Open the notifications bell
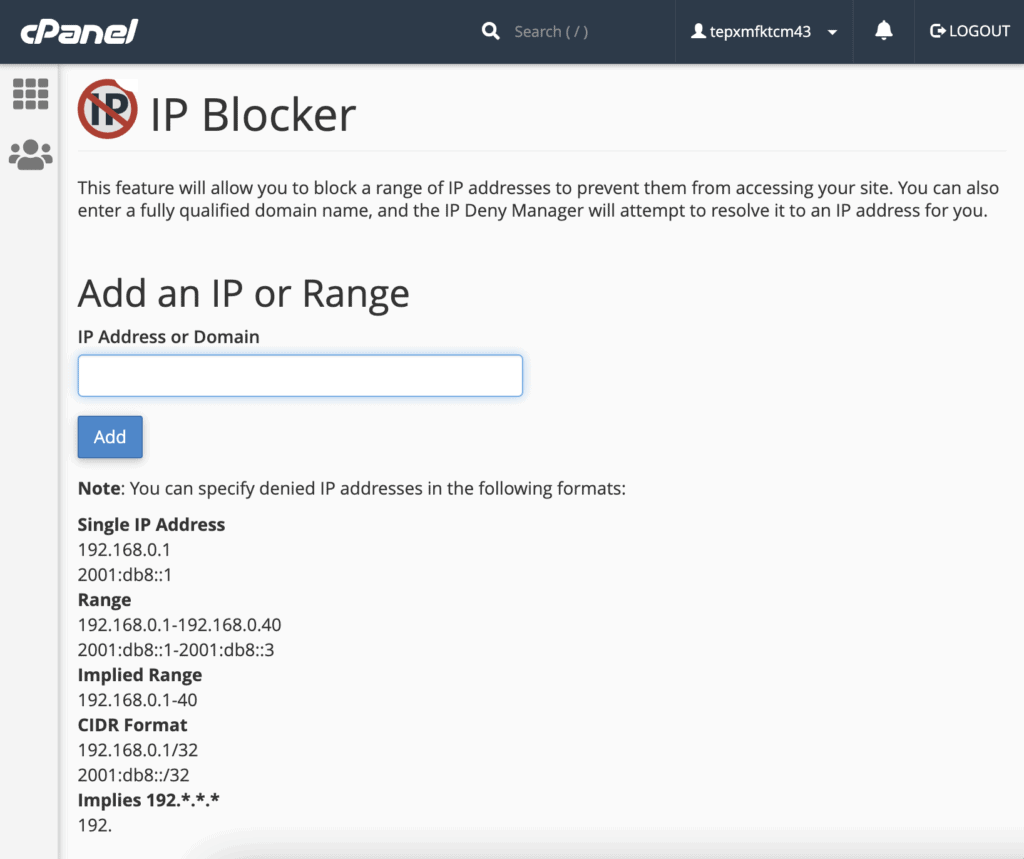Viewport: 1024px width, 859px height. click(884, 31)
